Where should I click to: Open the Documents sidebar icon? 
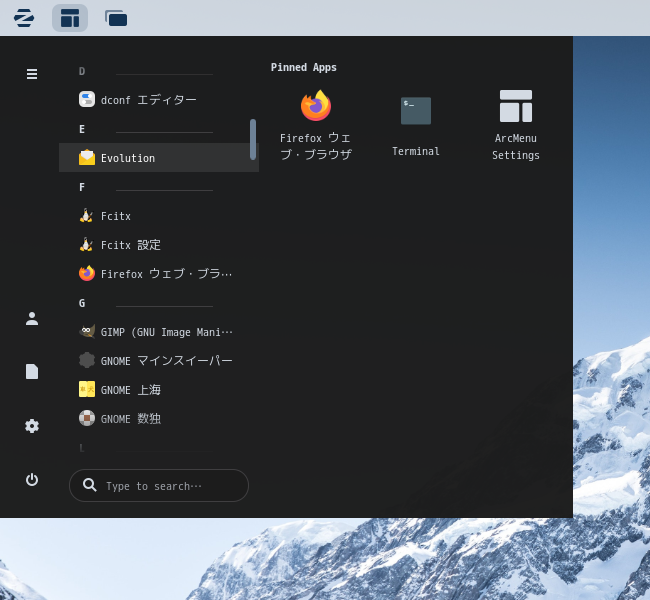click(32, 372)
